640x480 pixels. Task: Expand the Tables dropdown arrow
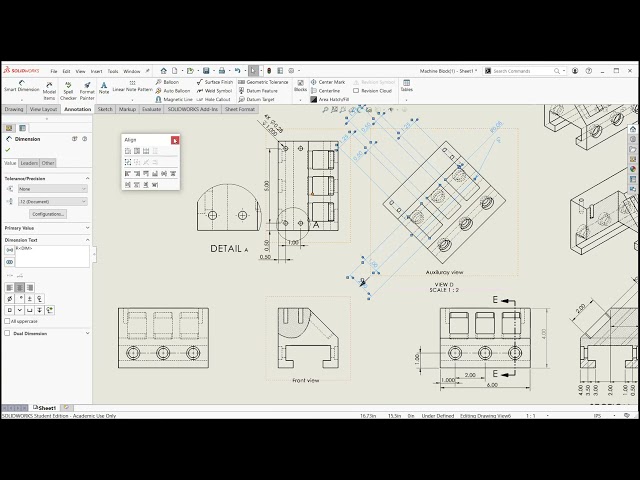click(x=407, y=100)
